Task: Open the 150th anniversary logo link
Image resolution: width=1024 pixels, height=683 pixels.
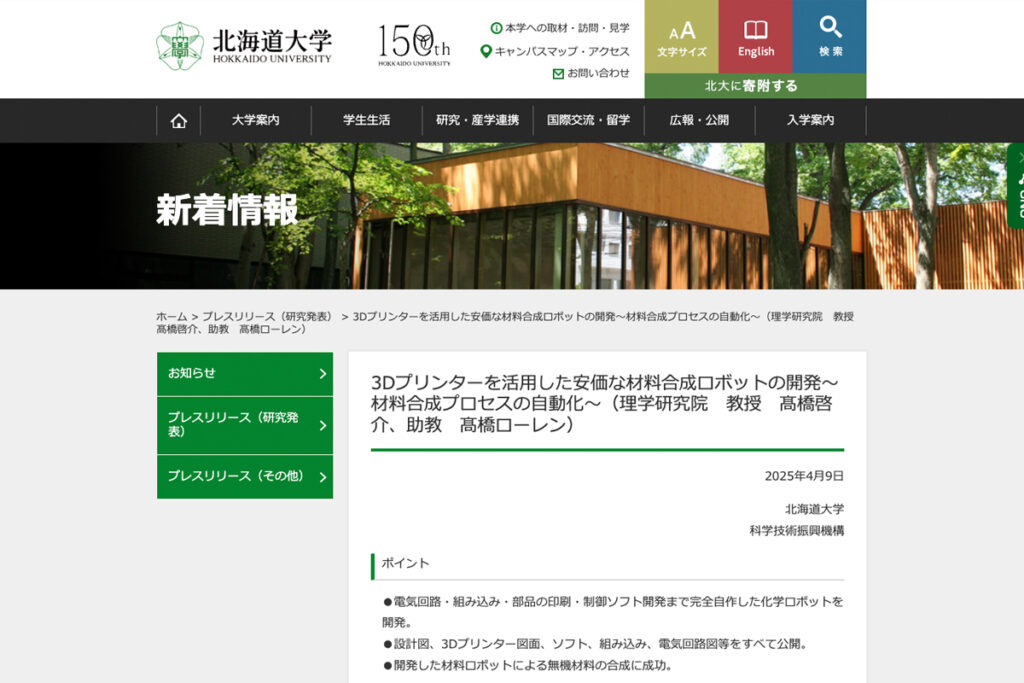Action: pos(414,45)
